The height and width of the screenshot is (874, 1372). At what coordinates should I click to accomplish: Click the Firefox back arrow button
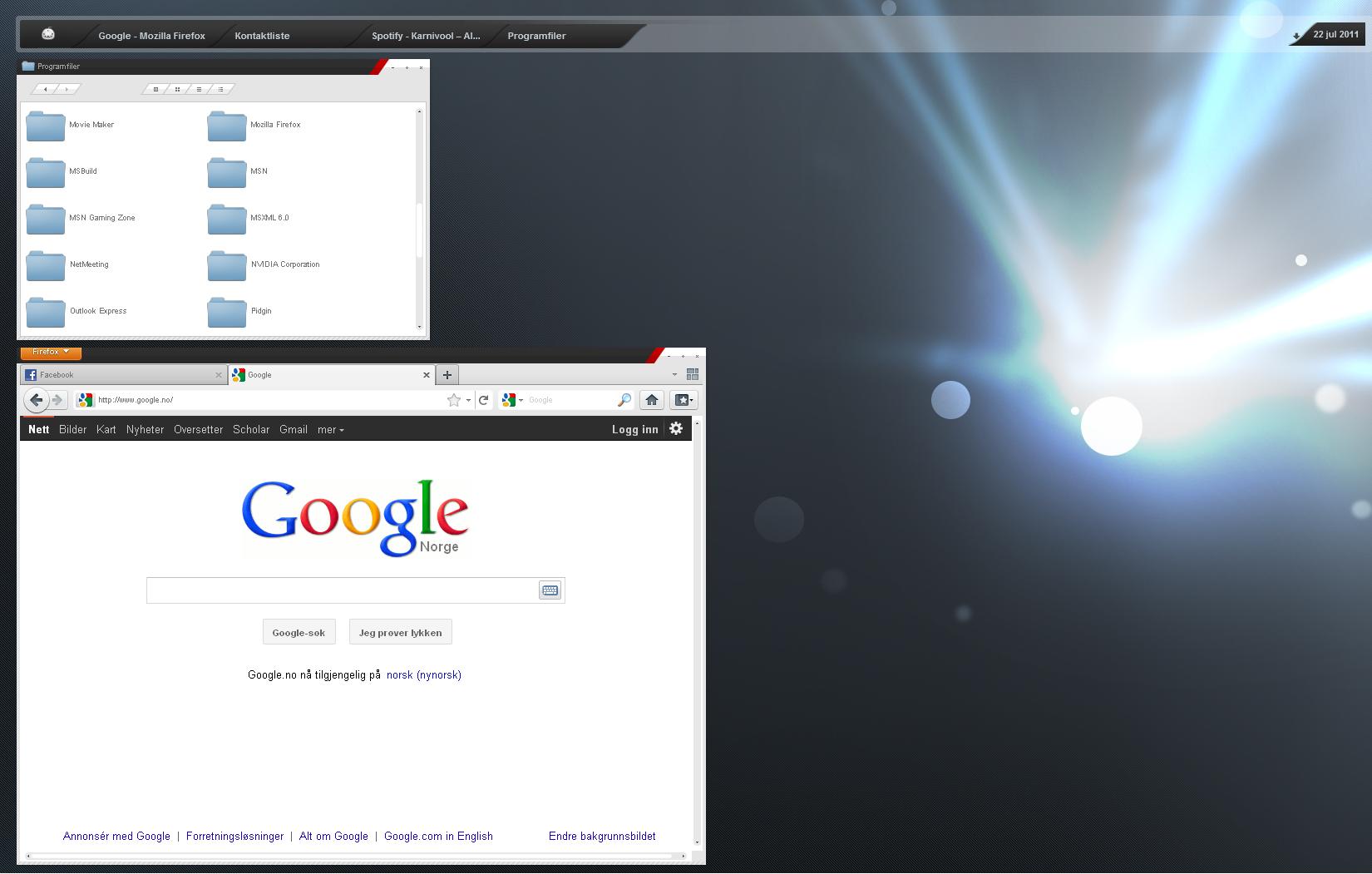pos(36,400)
